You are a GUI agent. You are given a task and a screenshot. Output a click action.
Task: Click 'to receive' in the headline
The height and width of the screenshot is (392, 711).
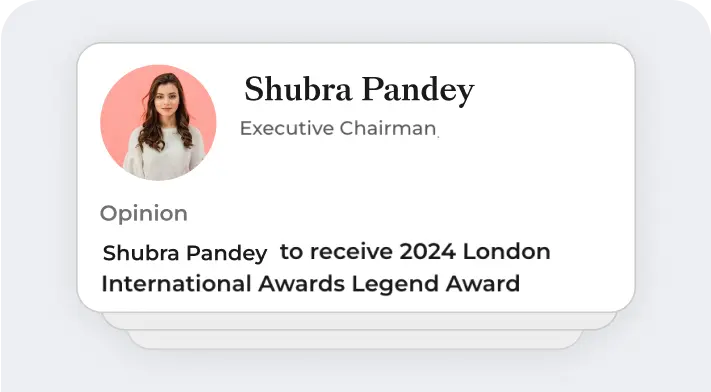tap(336, 251)
